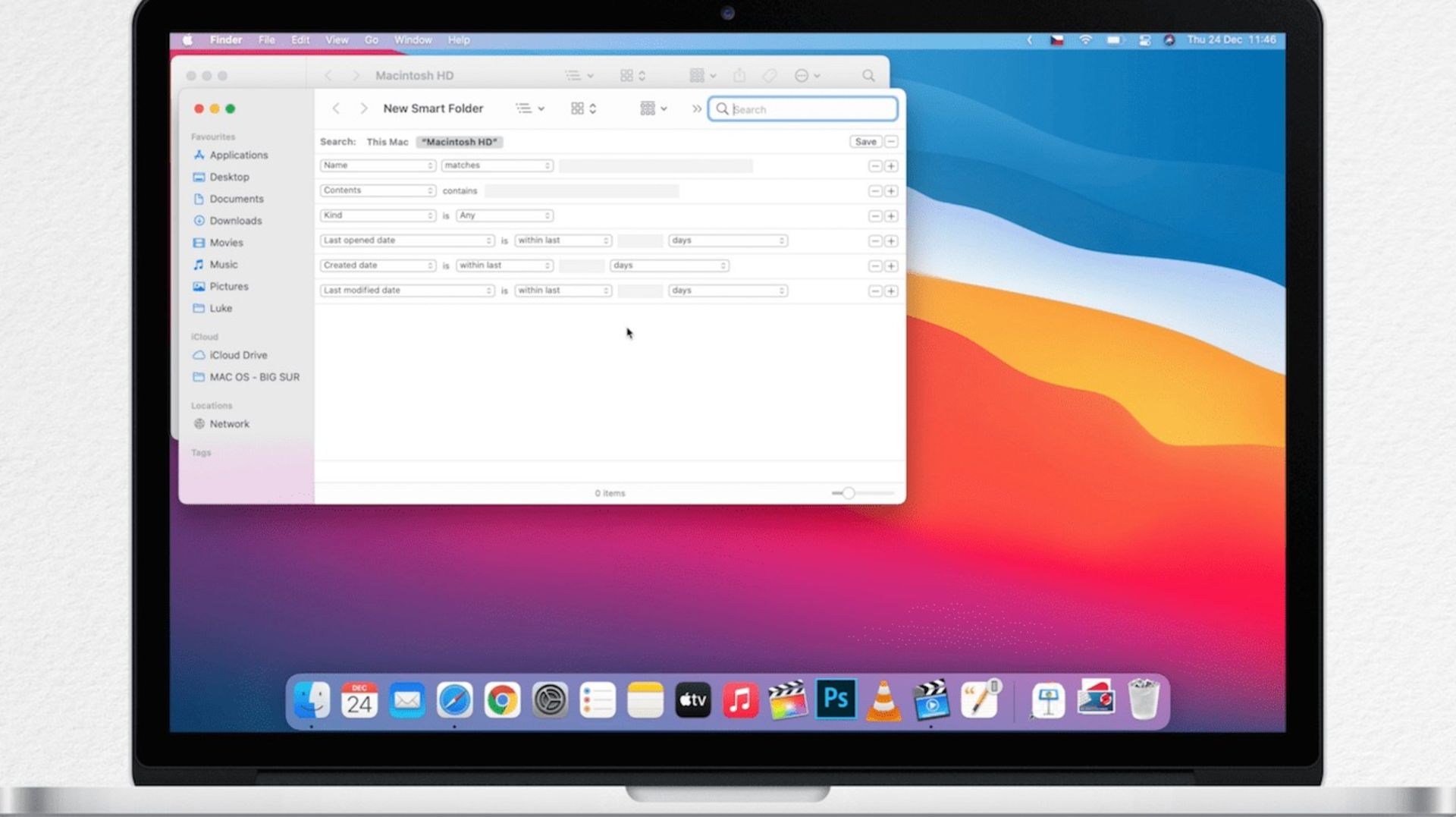Select "Macintosh HD" search scope
1456x817 pixels.
[x=459, y=142]
